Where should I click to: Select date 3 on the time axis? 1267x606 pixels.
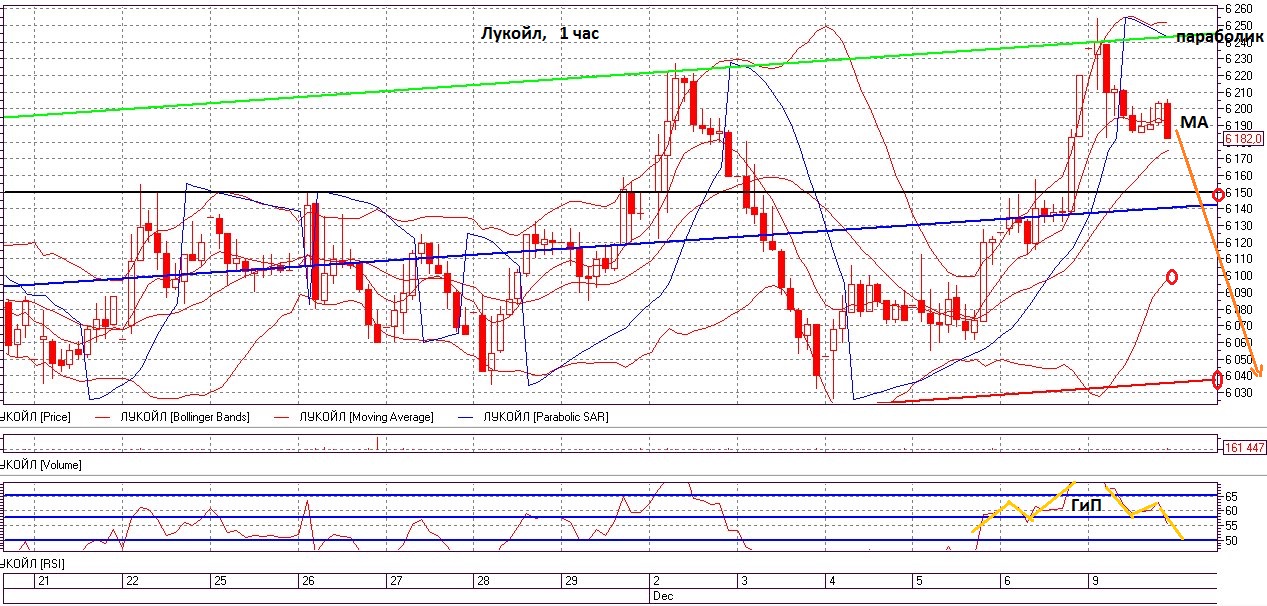pyautogui.click(x=743, y=580)
